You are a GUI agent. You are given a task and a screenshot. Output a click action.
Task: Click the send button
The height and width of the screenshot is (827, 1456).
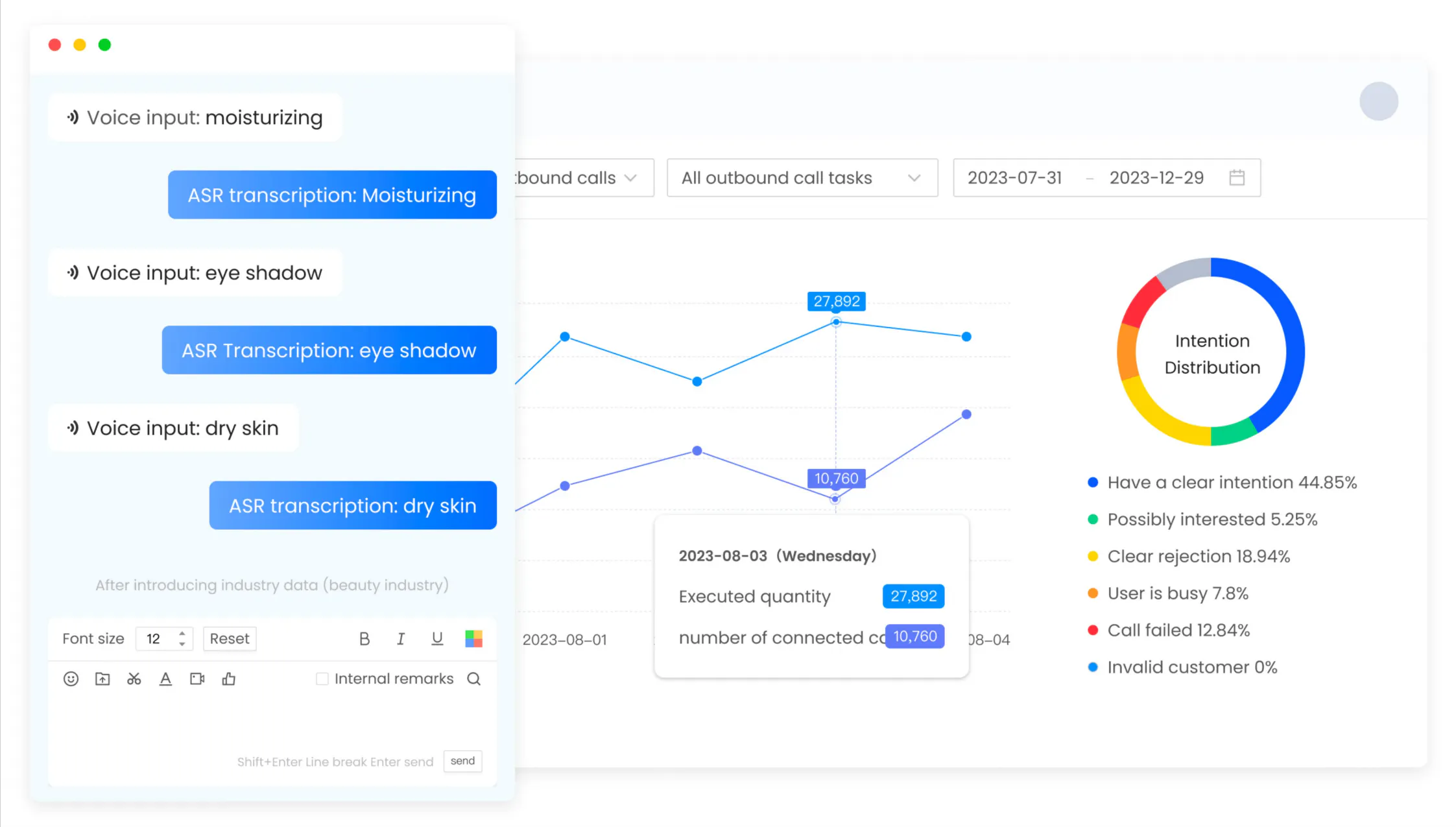point(462,761)
